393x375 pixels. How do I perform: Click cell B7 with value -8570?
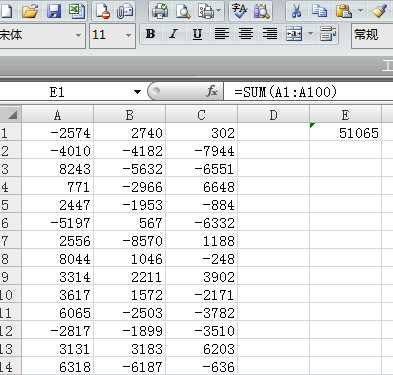(x=130, y=241)
